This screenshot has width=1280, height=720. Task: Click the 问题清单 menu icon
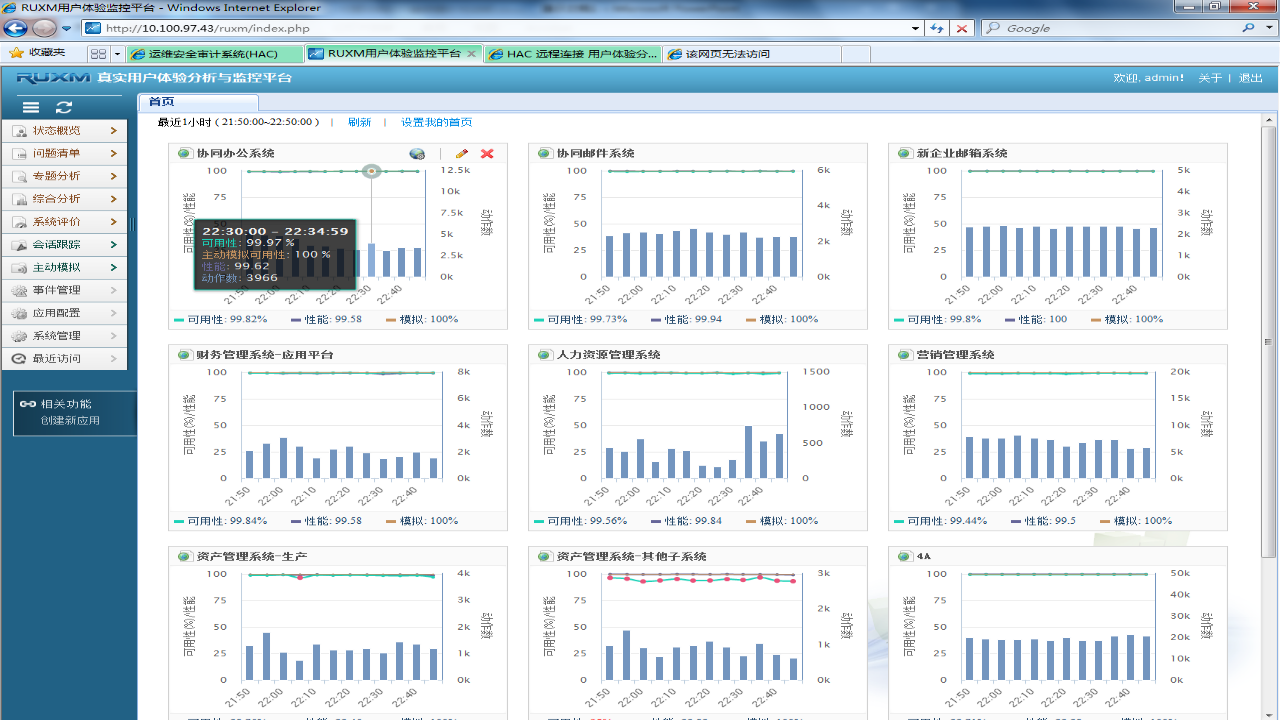[x=19, y=153]
